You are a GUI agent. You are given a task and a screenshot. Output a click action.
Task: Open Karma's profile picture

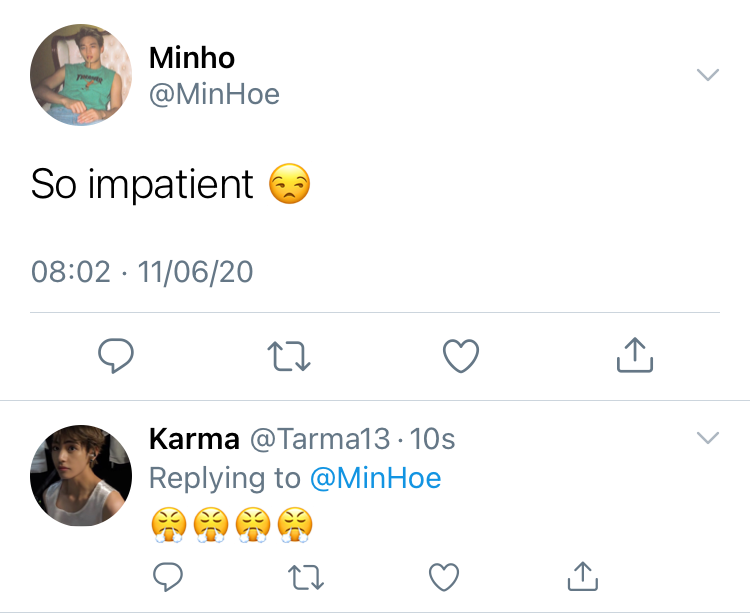point(81,475)
